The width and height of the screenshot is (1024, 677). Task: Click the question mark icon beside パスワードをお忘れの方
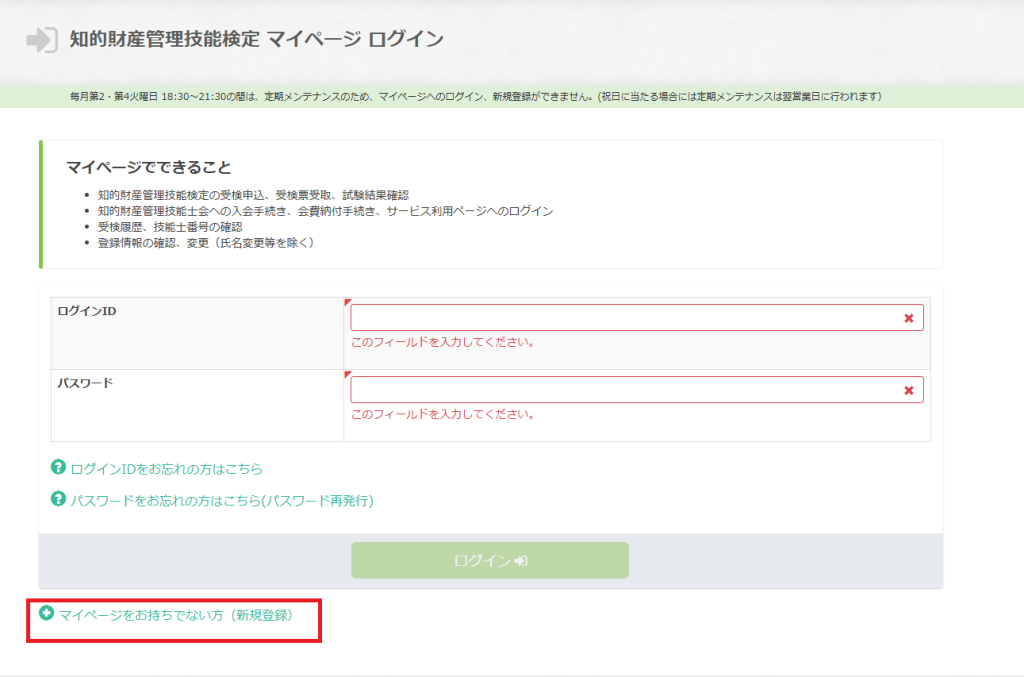58,499
